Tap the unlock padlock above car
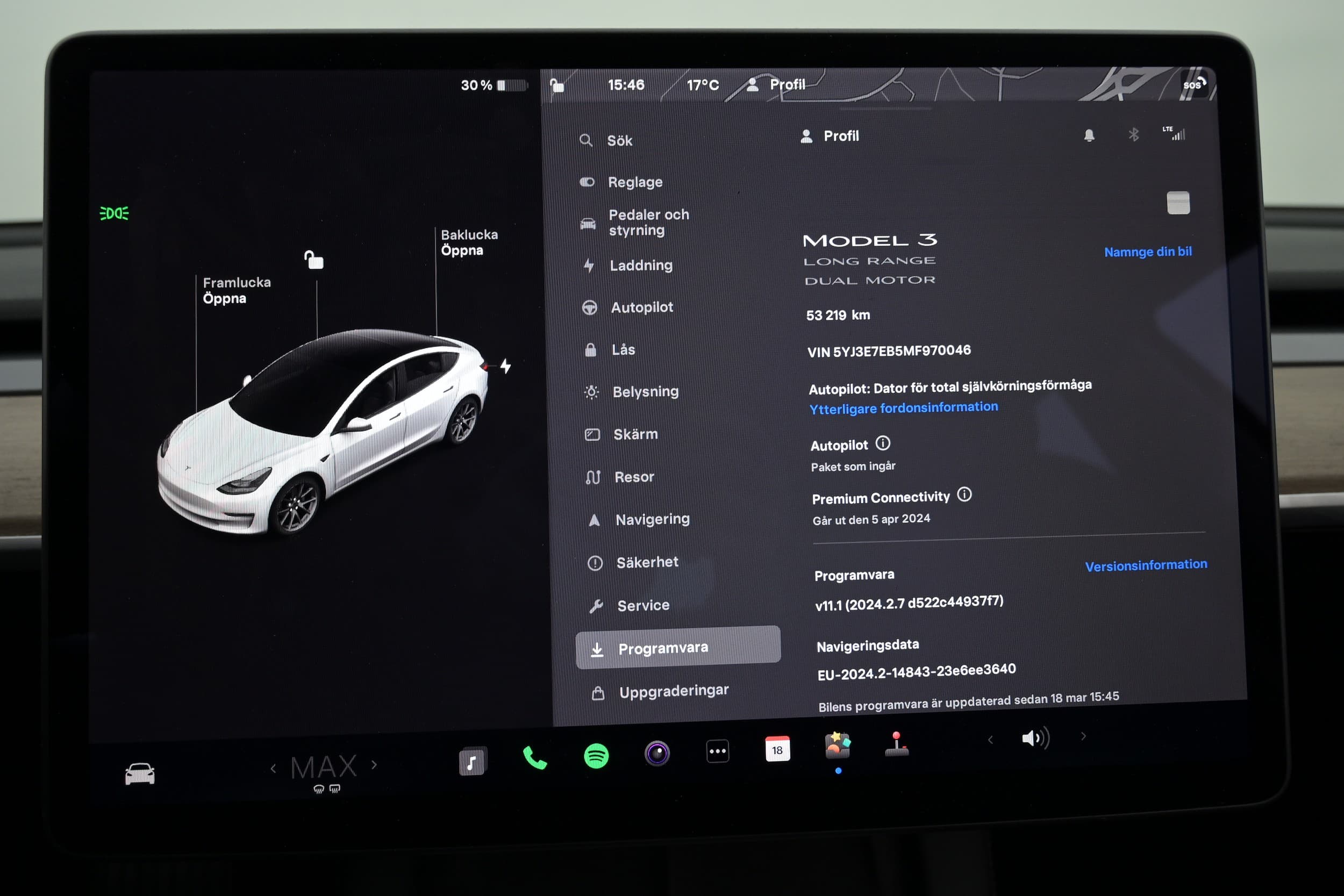 point(314,260)
